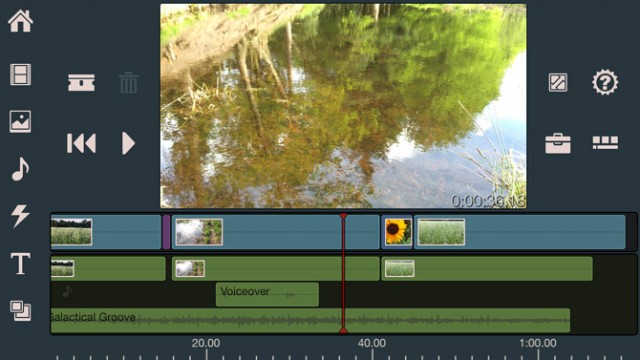Screen dimensions: 640x360
Task: Split clip with the razor tool
Action: click(81, 82)
